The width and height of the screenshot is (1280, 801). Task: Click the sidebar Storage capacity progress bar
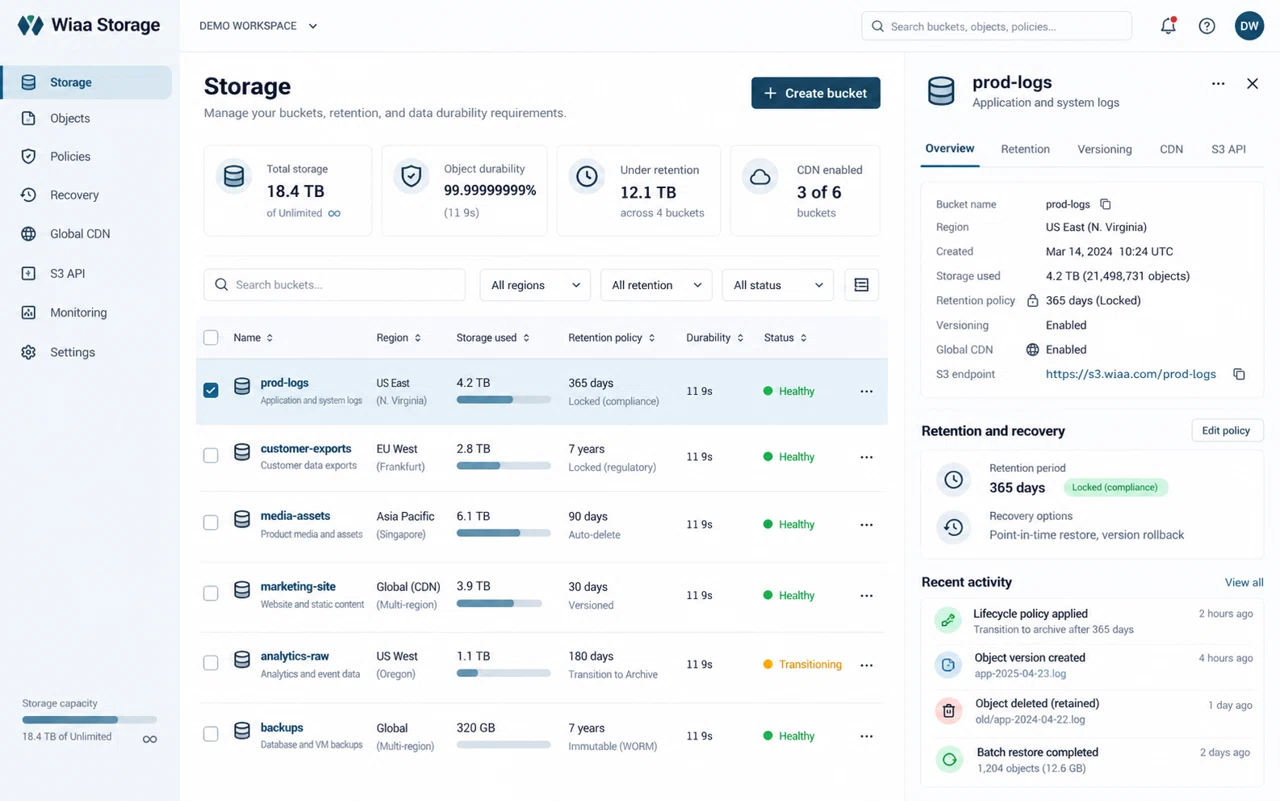(89, 720)
